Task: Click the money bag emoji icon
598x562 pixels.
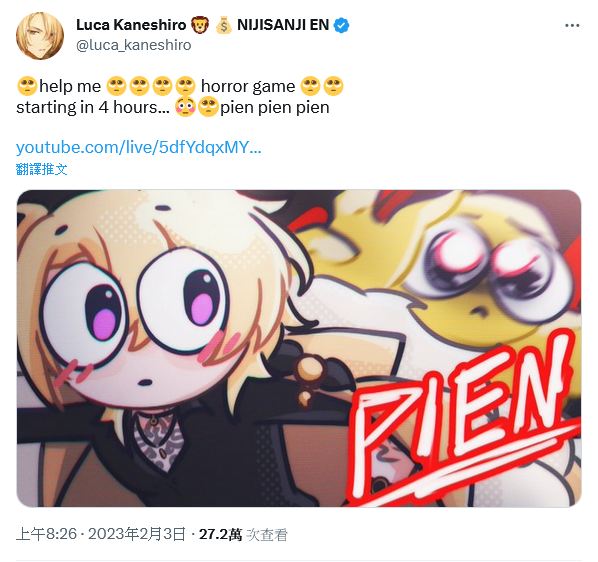Action: click(223, 26)
